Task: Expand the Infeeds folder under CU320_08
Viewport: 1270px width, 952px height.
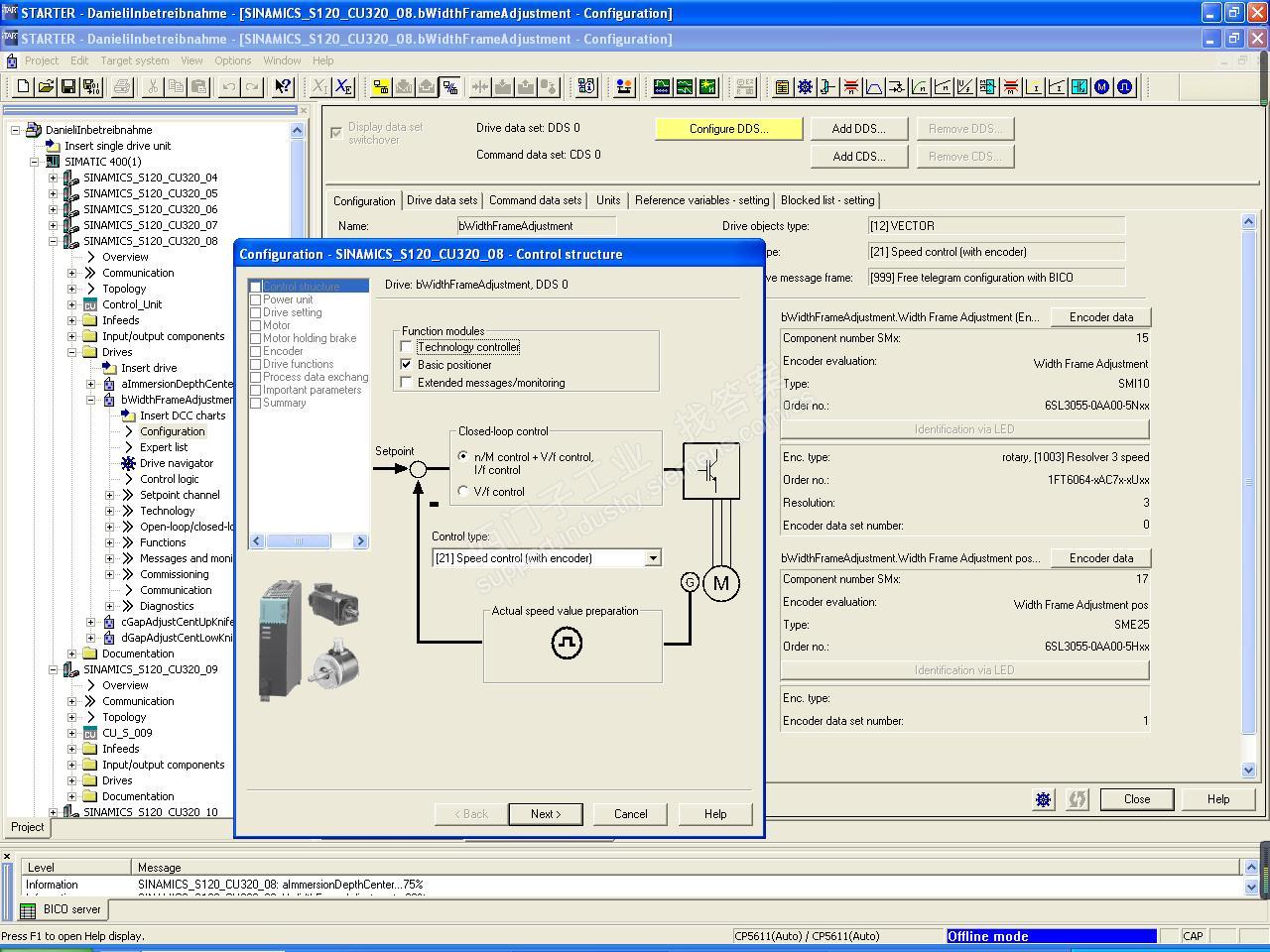Action: [x=72, y=320]
